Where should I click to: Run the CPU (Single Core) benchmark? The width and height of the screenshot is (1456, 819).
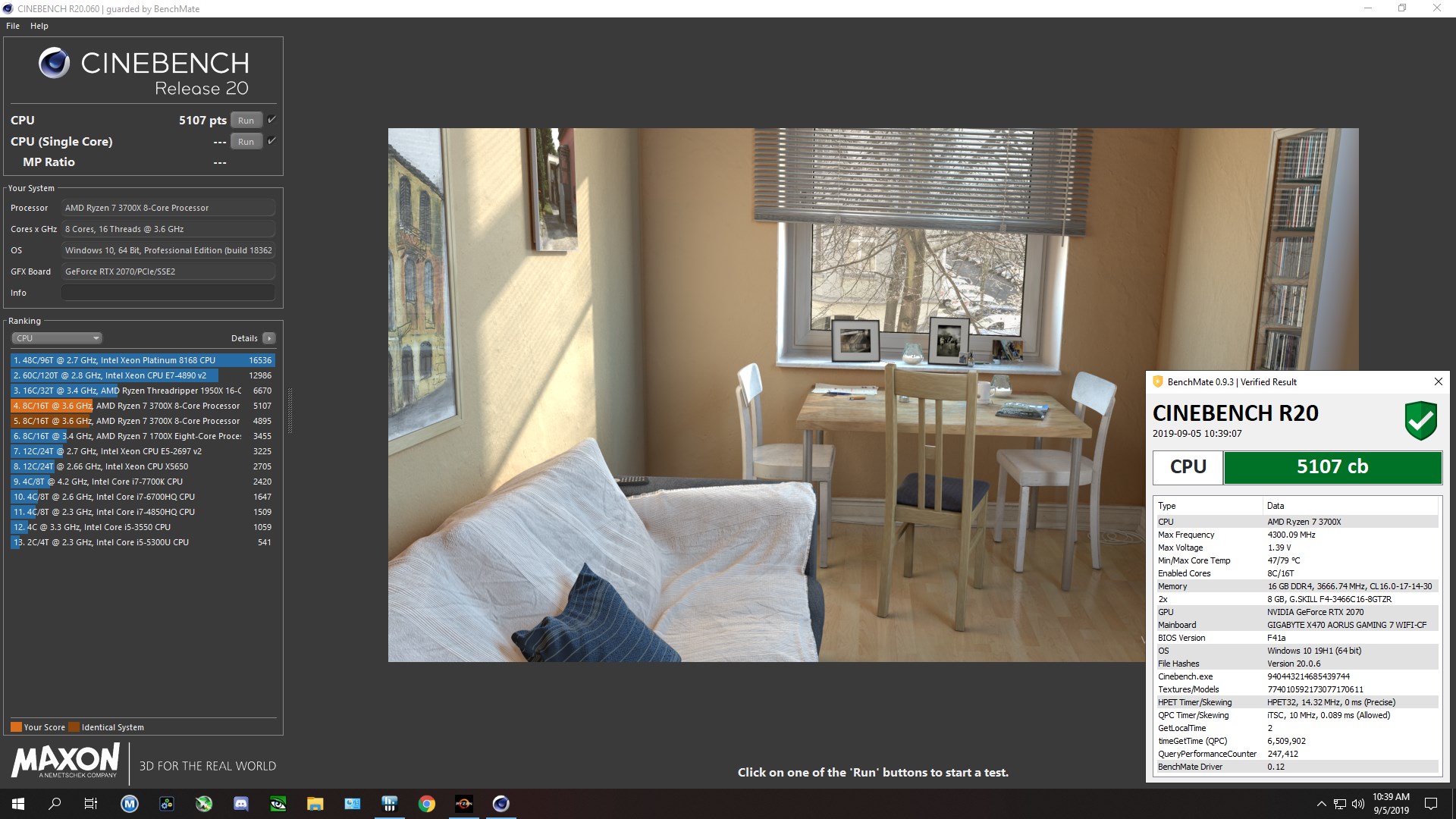coord(246,141)
